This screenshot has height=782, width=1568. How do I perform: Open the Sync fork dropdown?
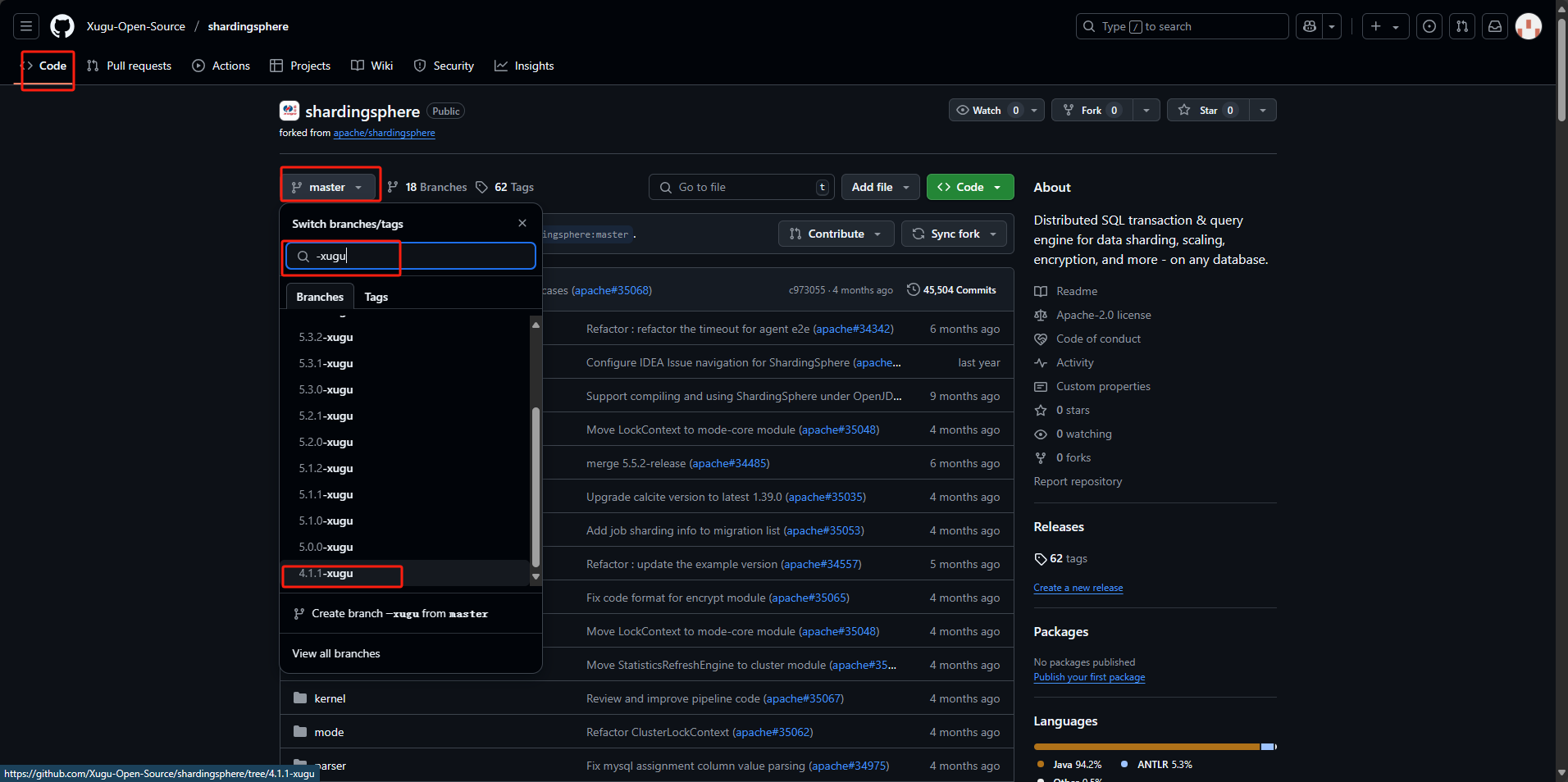(x=954, y=234)
